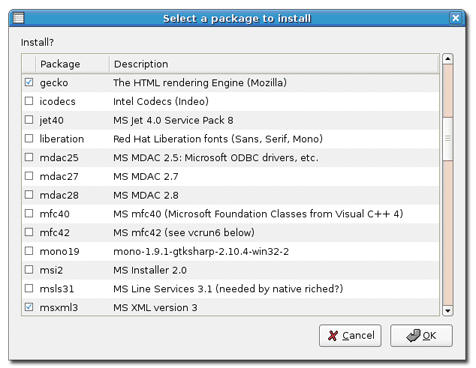Click "MS Jet 4.0 Service Pack 8"
This screenshot has width=476, height=368.
click(173, 120)
